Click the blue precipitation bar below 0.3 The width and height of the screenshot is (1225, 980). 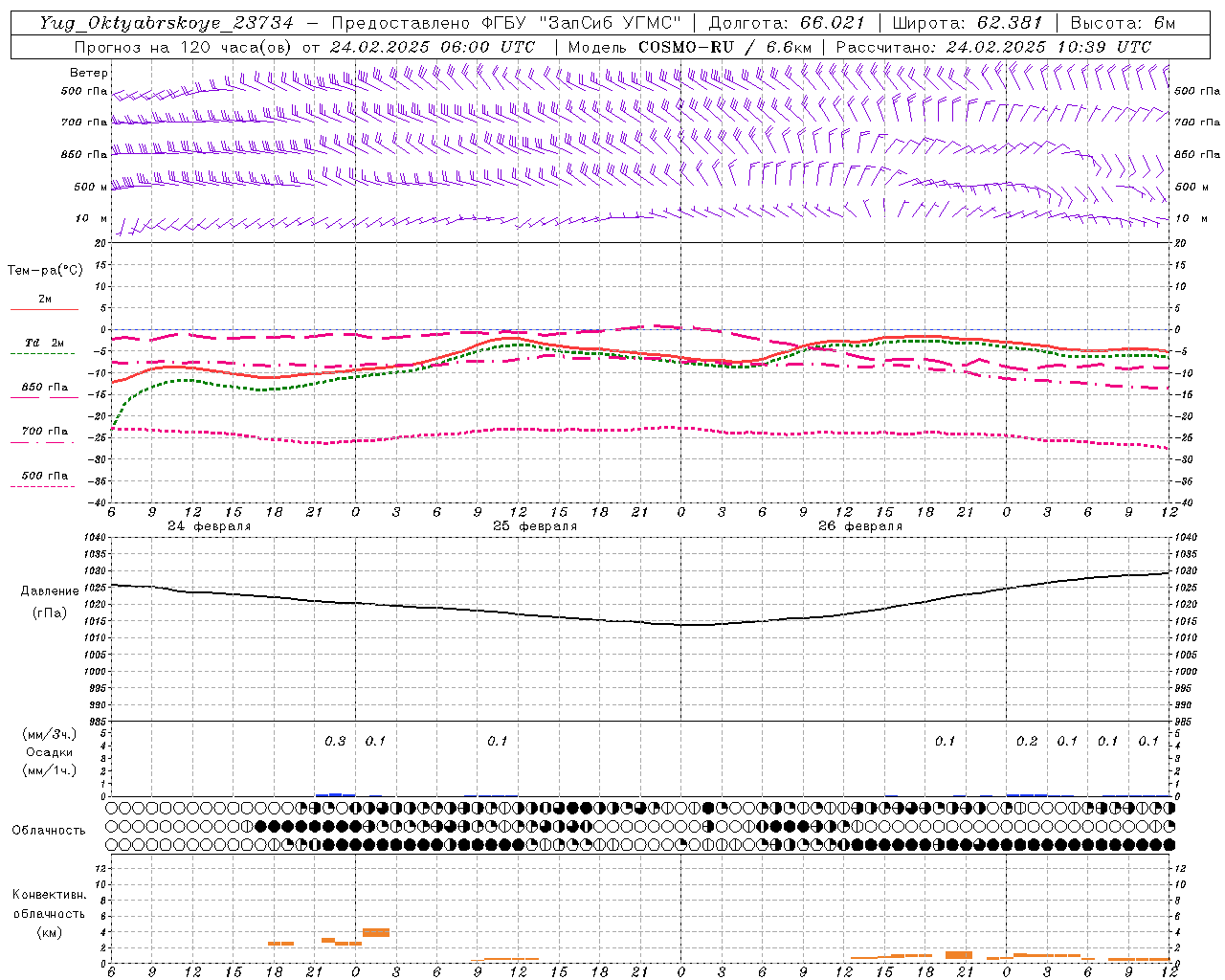[335, 794]
